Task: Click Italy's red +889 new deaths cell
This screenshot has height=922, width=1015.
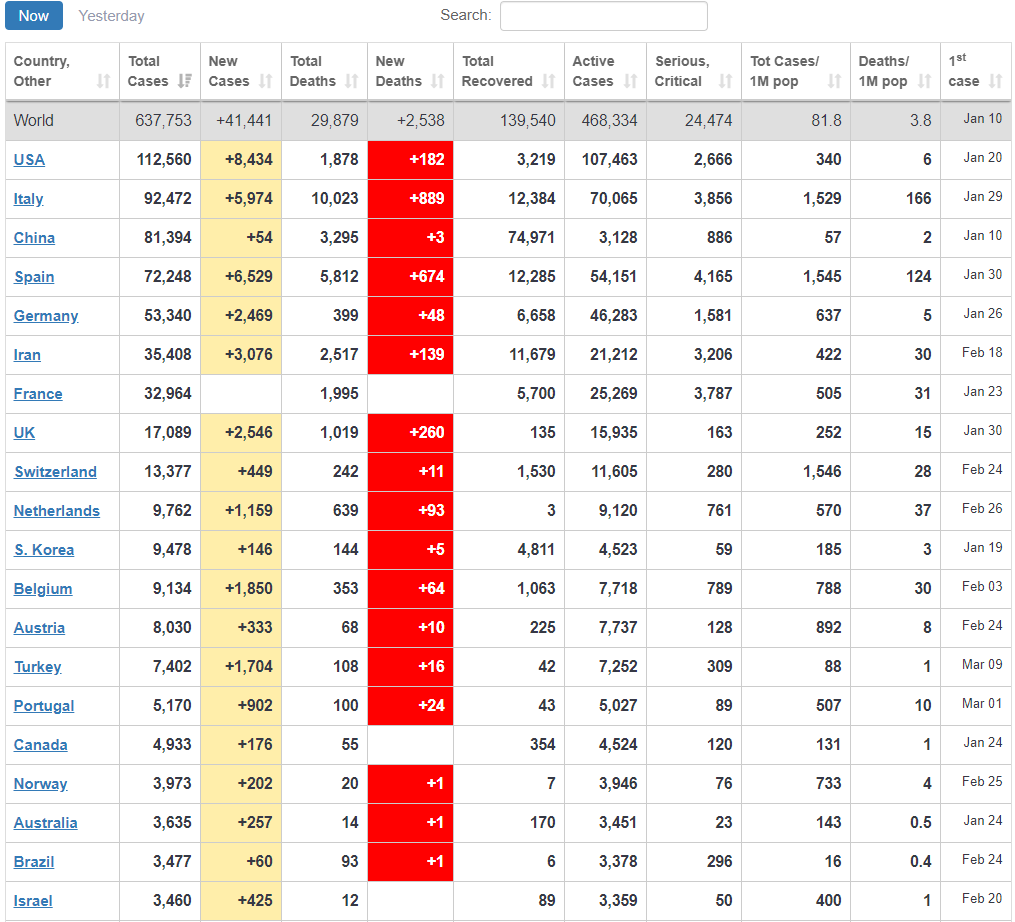Action: [x=410, y=199]
